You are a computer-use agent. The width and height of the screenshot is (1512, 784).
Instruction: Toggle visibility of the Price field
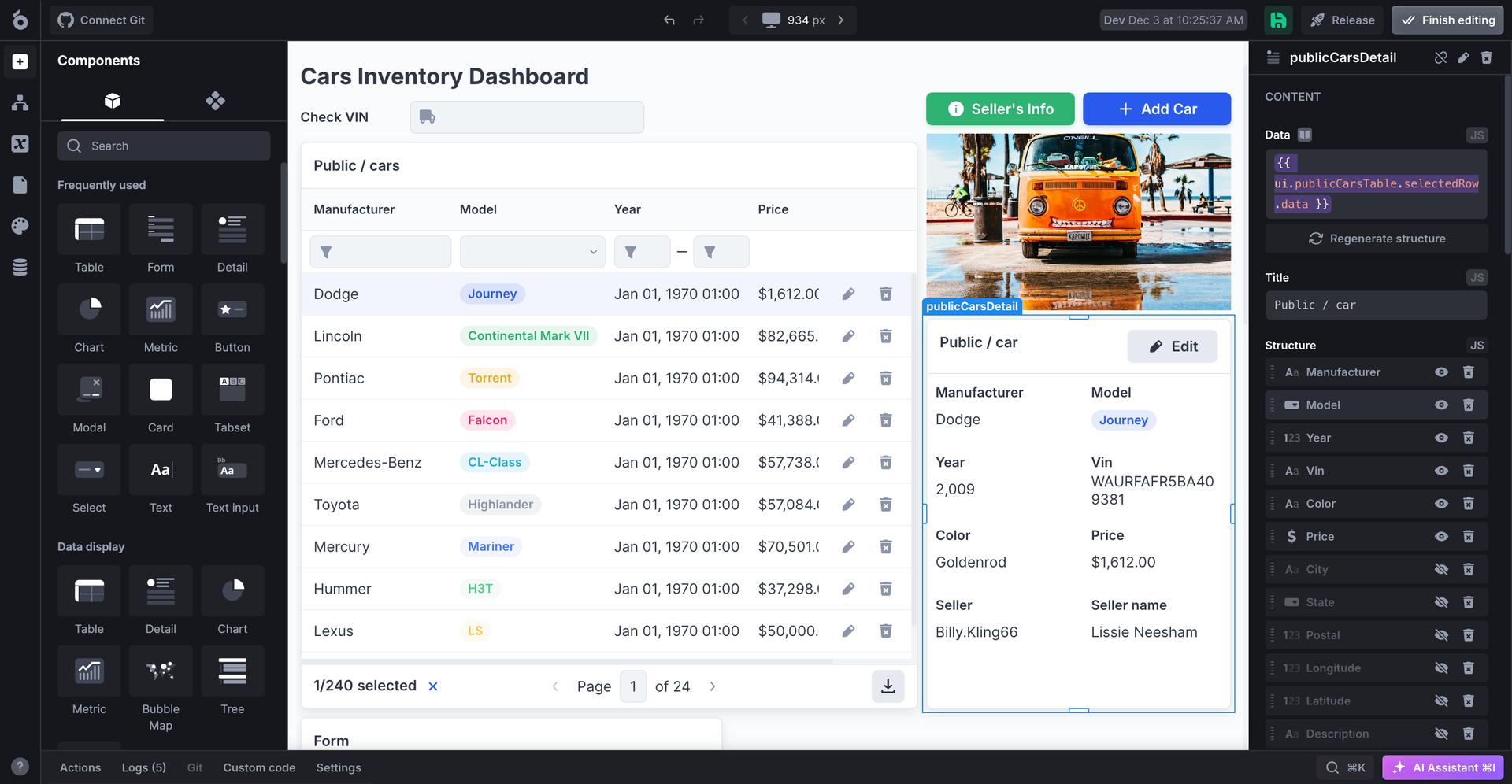point(1441,537)
